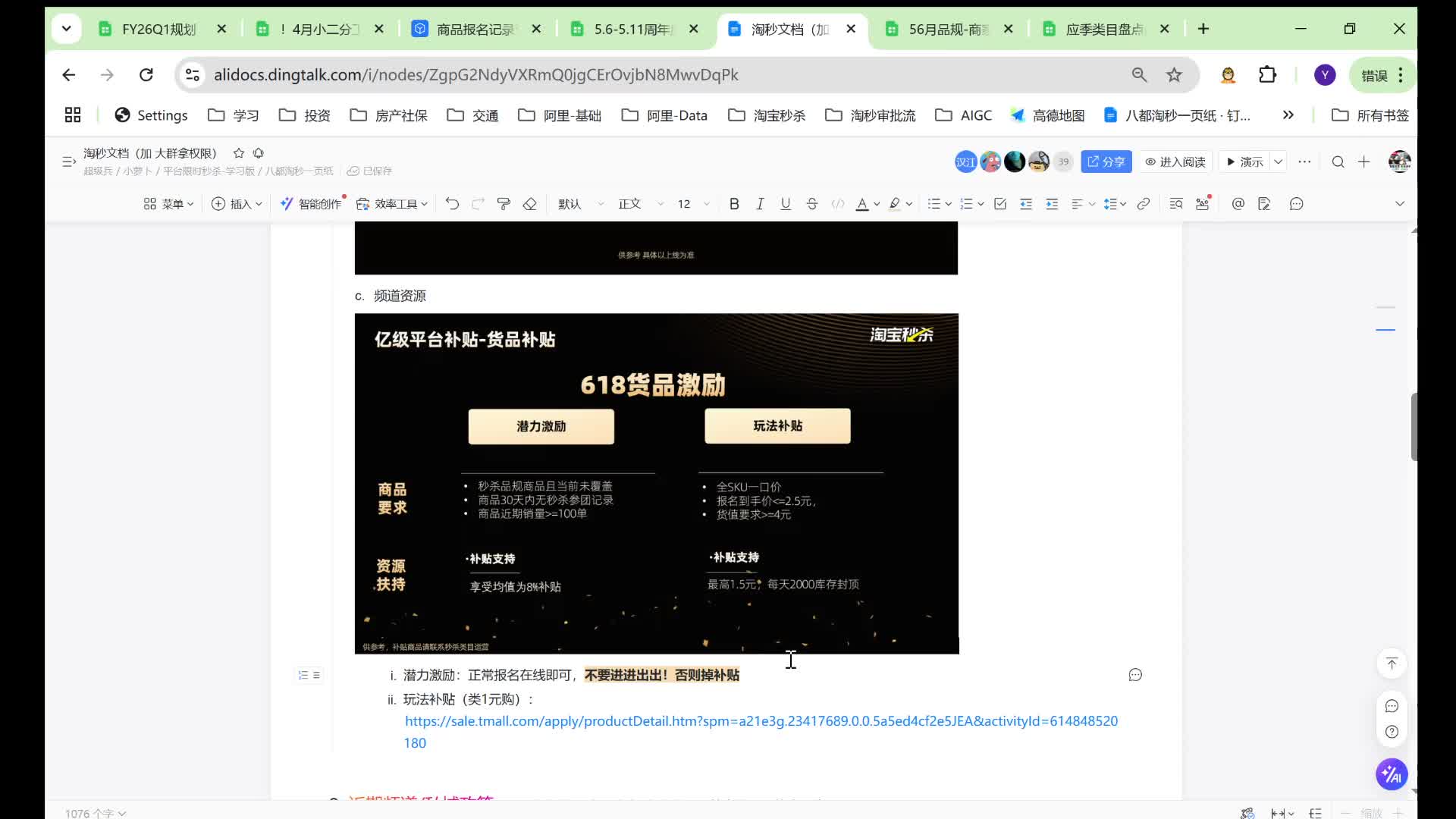The height and width of the screenshot is (819, 1456).
Task: Open the 插入 insert menu
Action: point(237,203)
